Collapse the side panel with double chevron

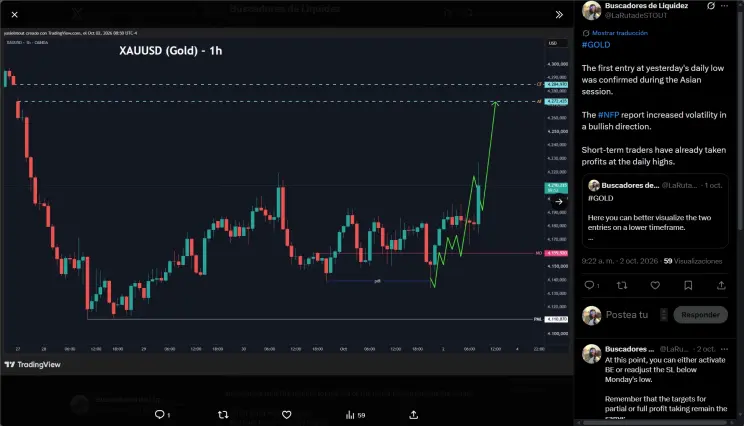(x=559, y=15)
